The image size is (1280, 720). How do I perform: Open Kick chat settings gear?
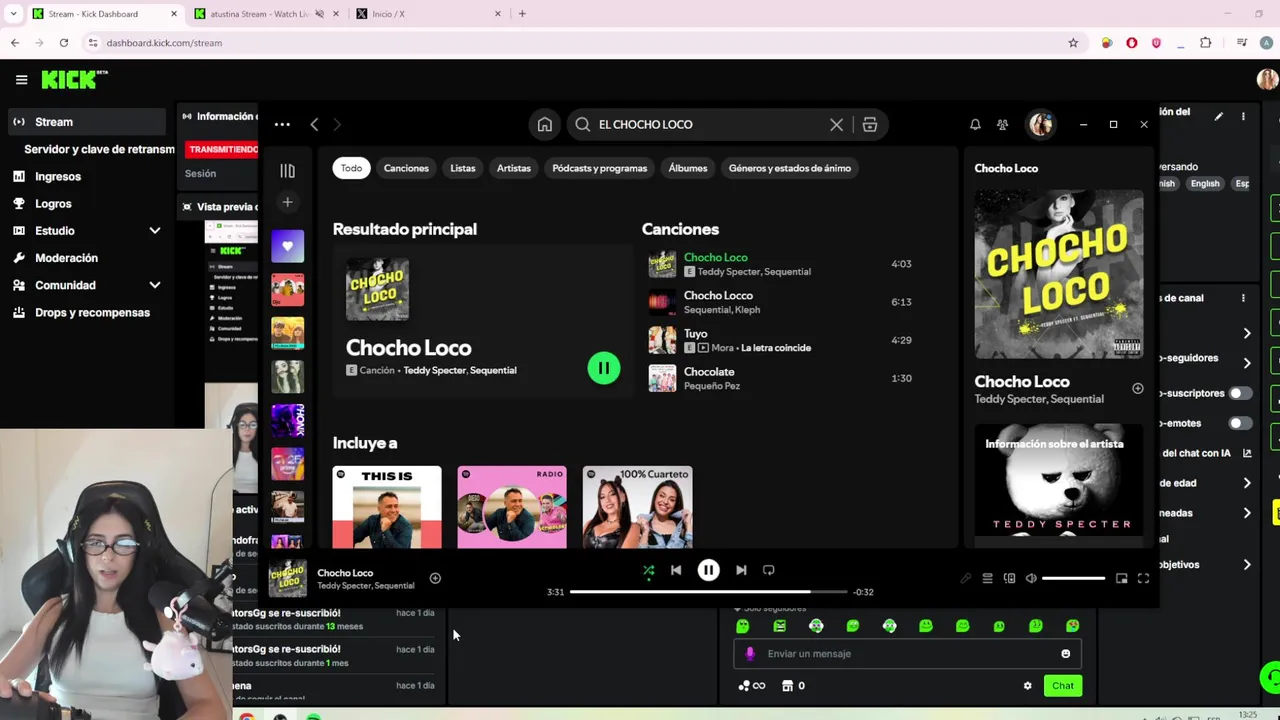pos(1027,686)
